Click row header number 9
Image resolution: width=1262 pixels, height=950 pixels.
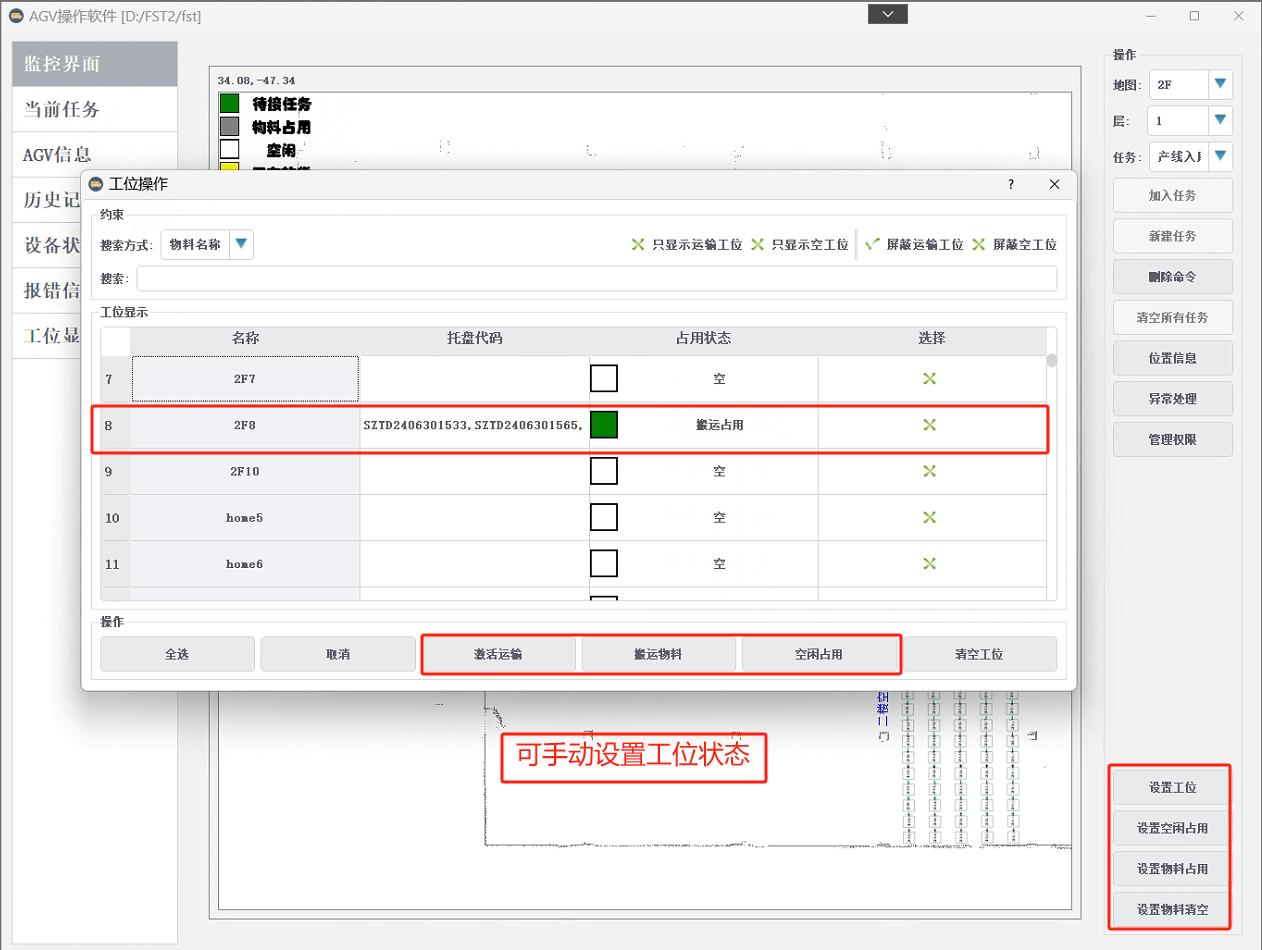pos(115,471)
